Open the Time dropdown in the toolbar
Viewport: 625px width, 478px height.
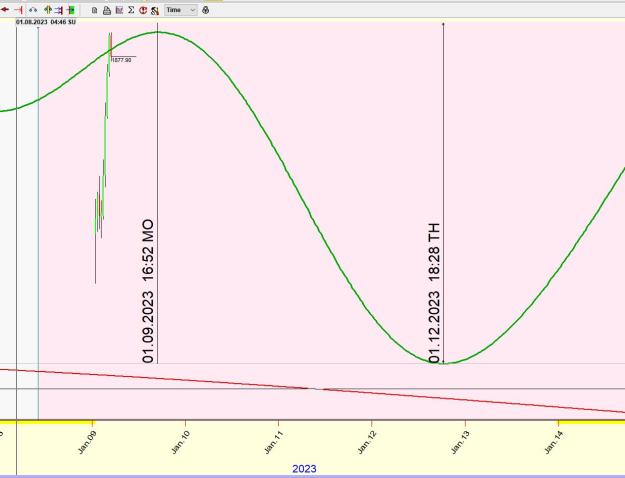[x=181, y=10]
